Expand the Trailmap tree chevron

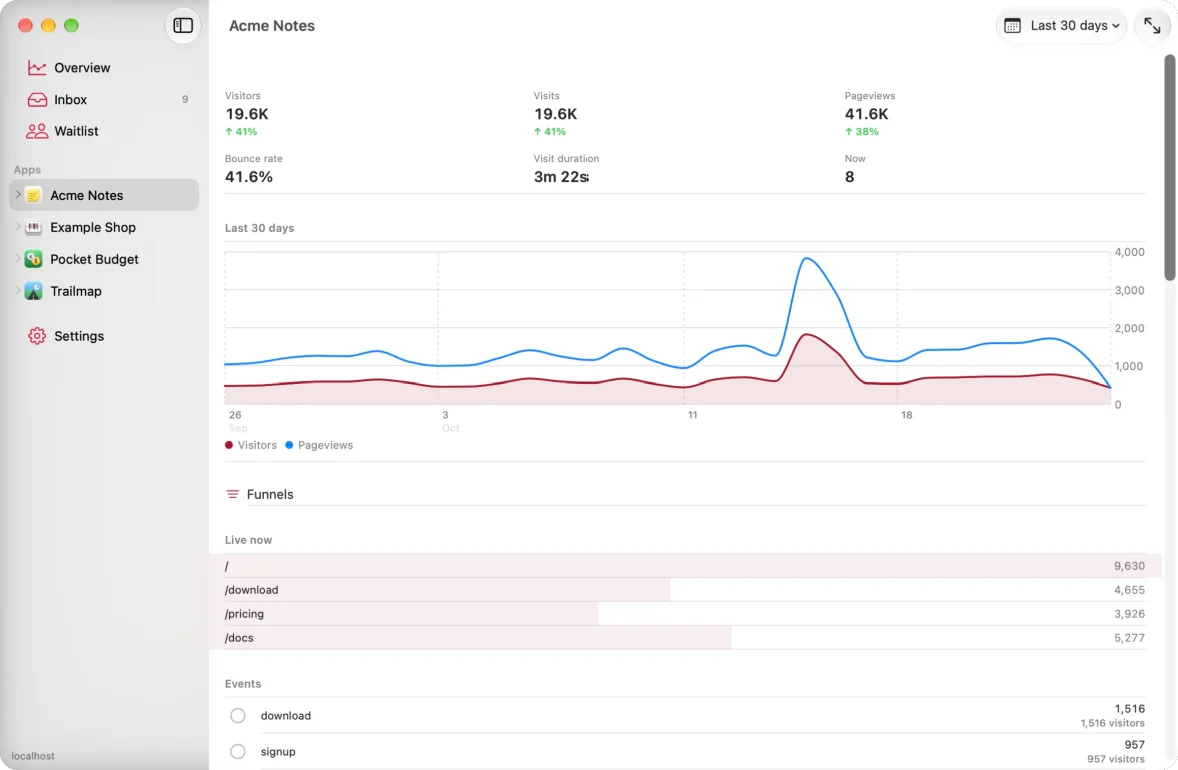tap(18, 291)
